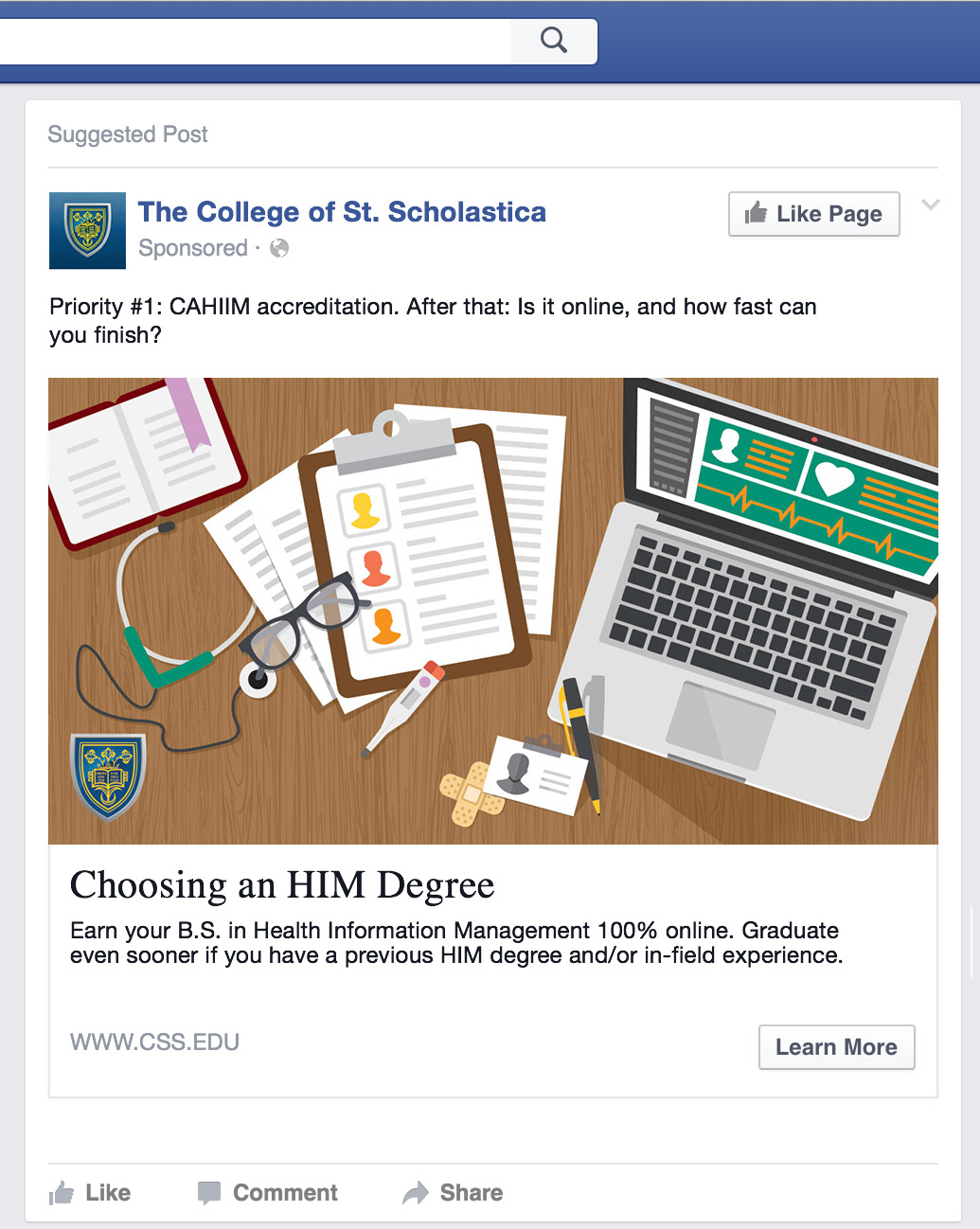This screenshot has width=980, height=1229.
Task: Click the shield crest logo on the ad image
Action: click(x=109, y=776)
